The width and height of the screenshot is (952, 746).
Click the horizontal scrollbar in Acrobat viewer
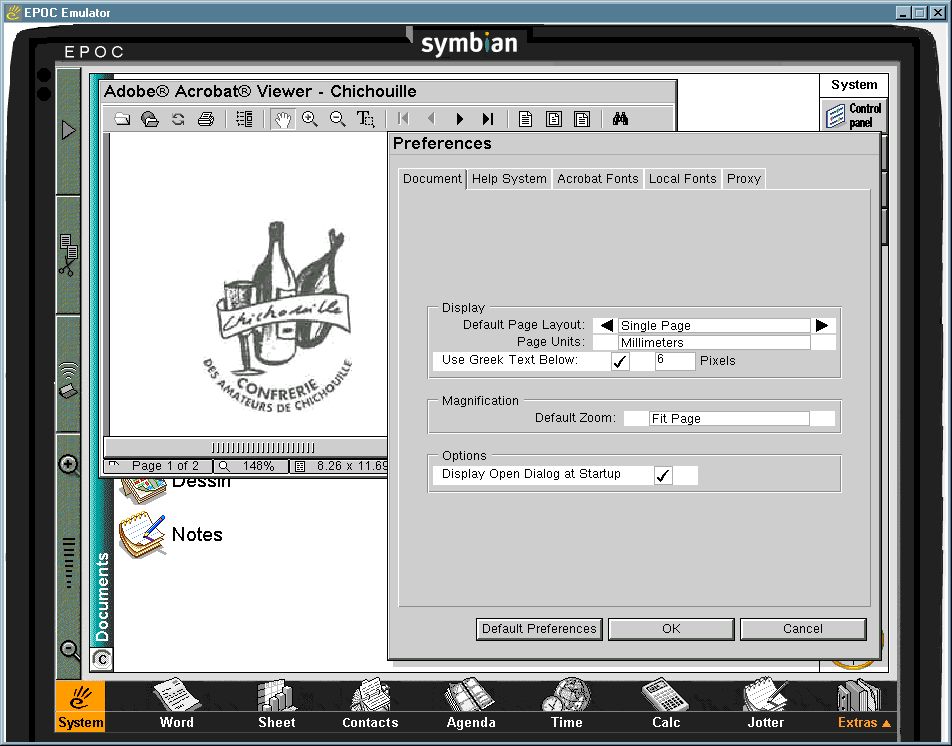click(x=245, y=447)
